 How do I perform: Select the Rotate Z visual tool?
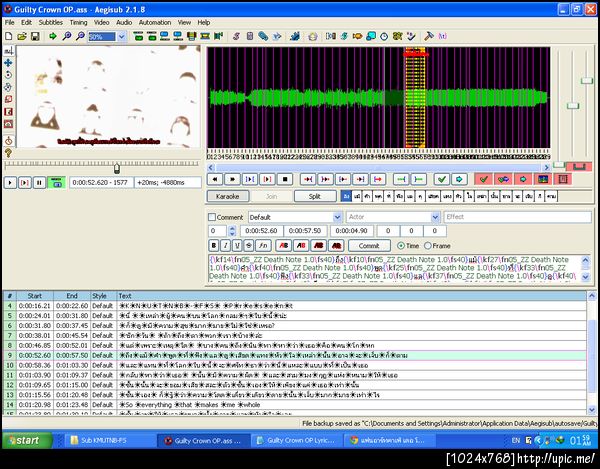8,75
